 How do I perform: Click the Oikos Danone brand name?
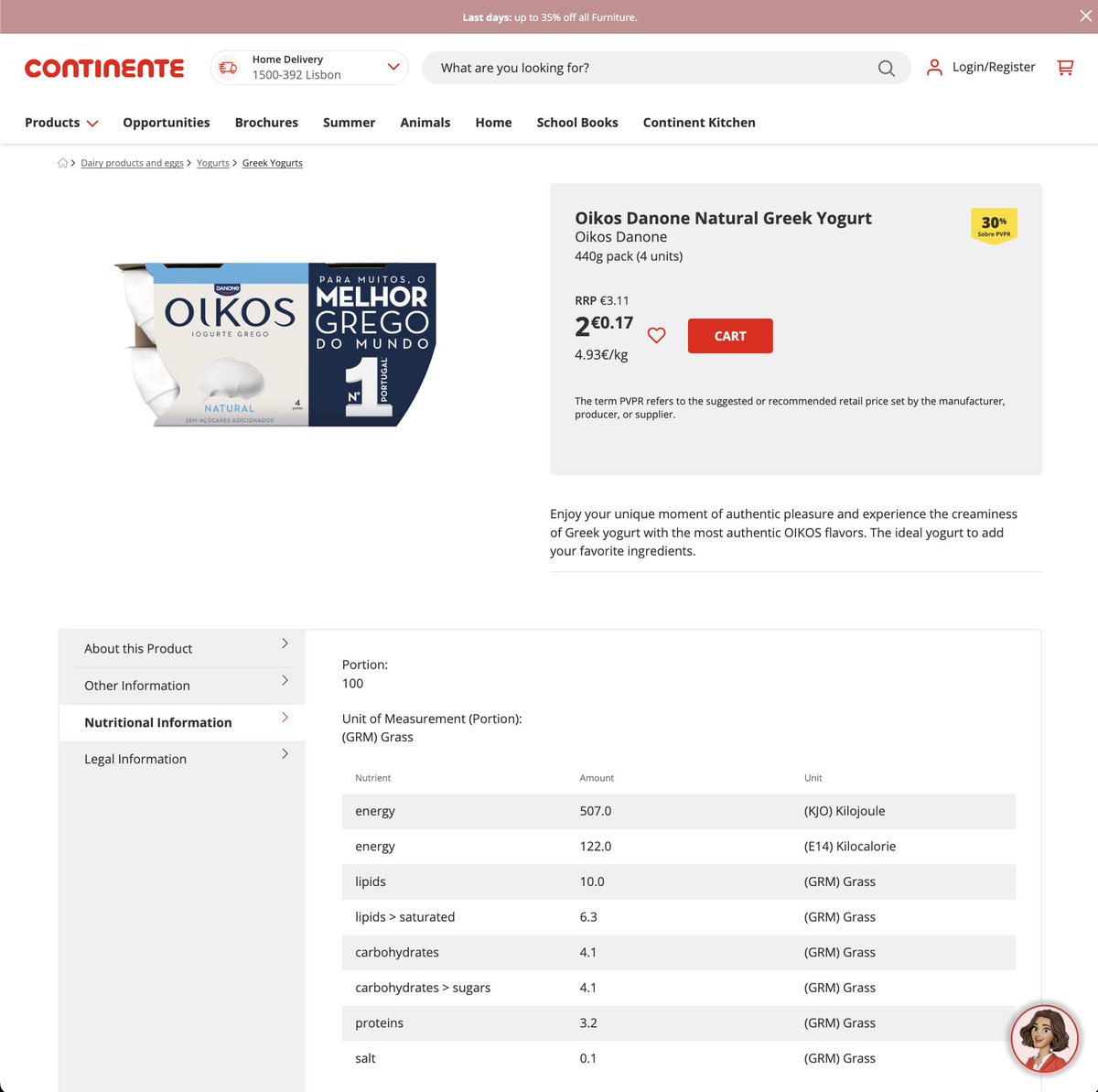pyautogui.click(x=620, y=237)
